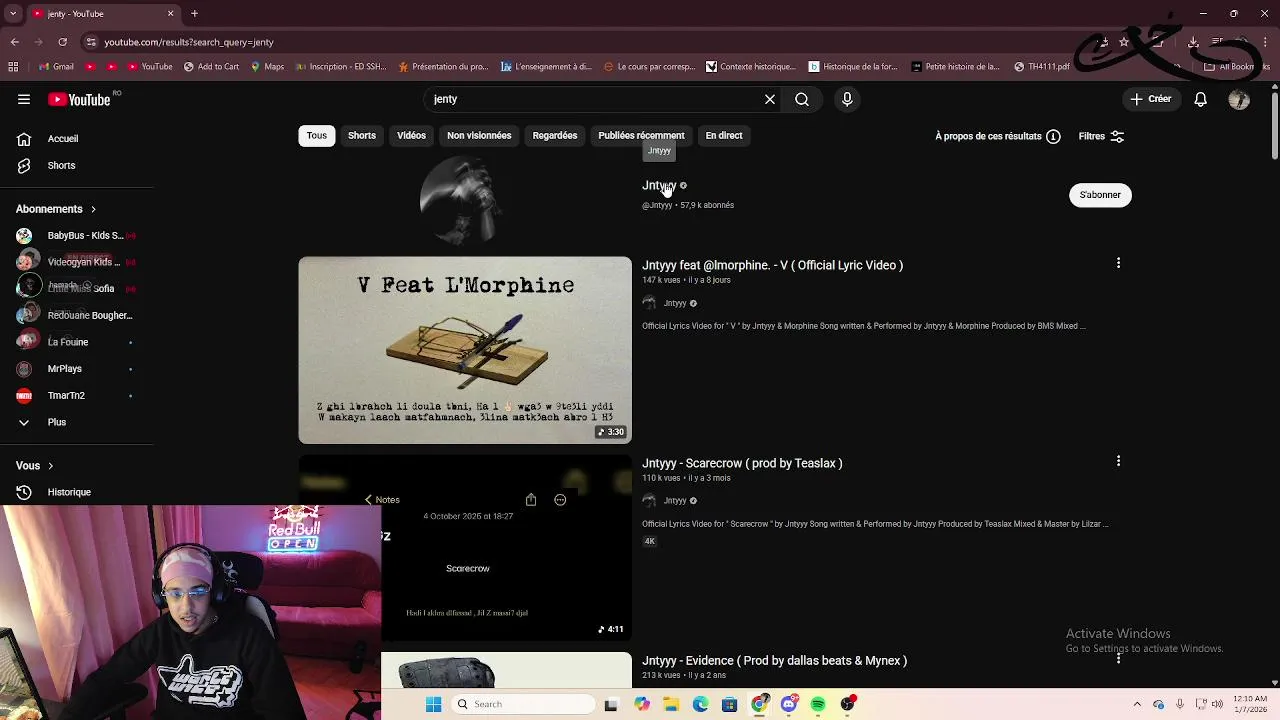The width and height of the screenshot is (1280, 720).
Task: Open the apps grid in bookmarks bar
Action: (x=13, y=67)
